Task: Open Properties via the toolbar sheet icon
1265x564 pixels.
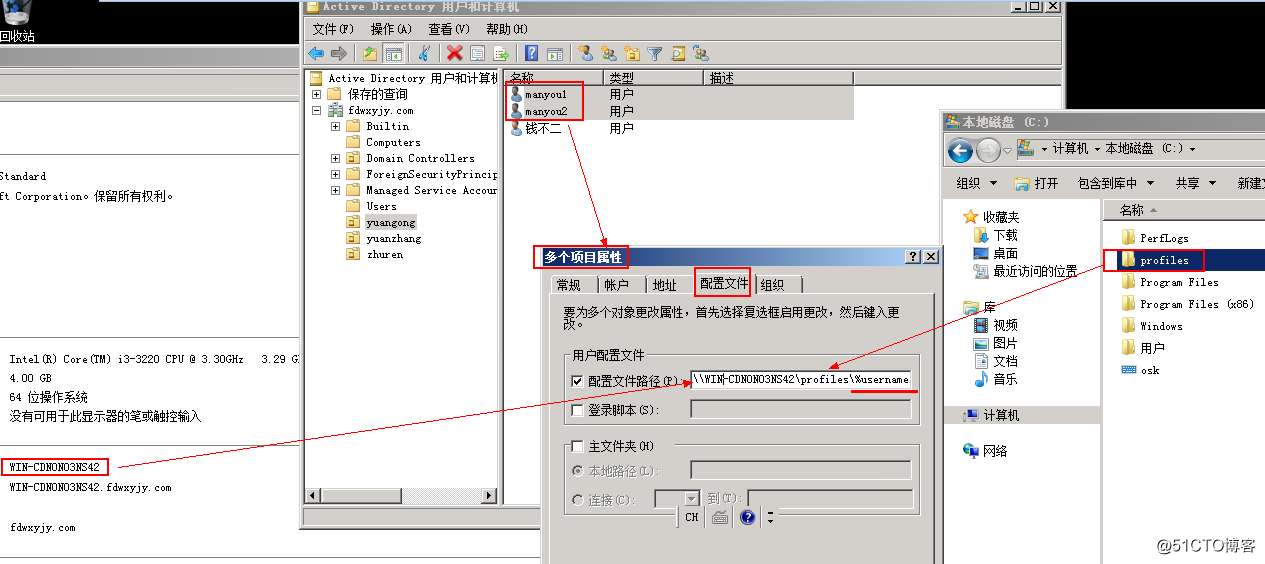Action: point(477,53)
